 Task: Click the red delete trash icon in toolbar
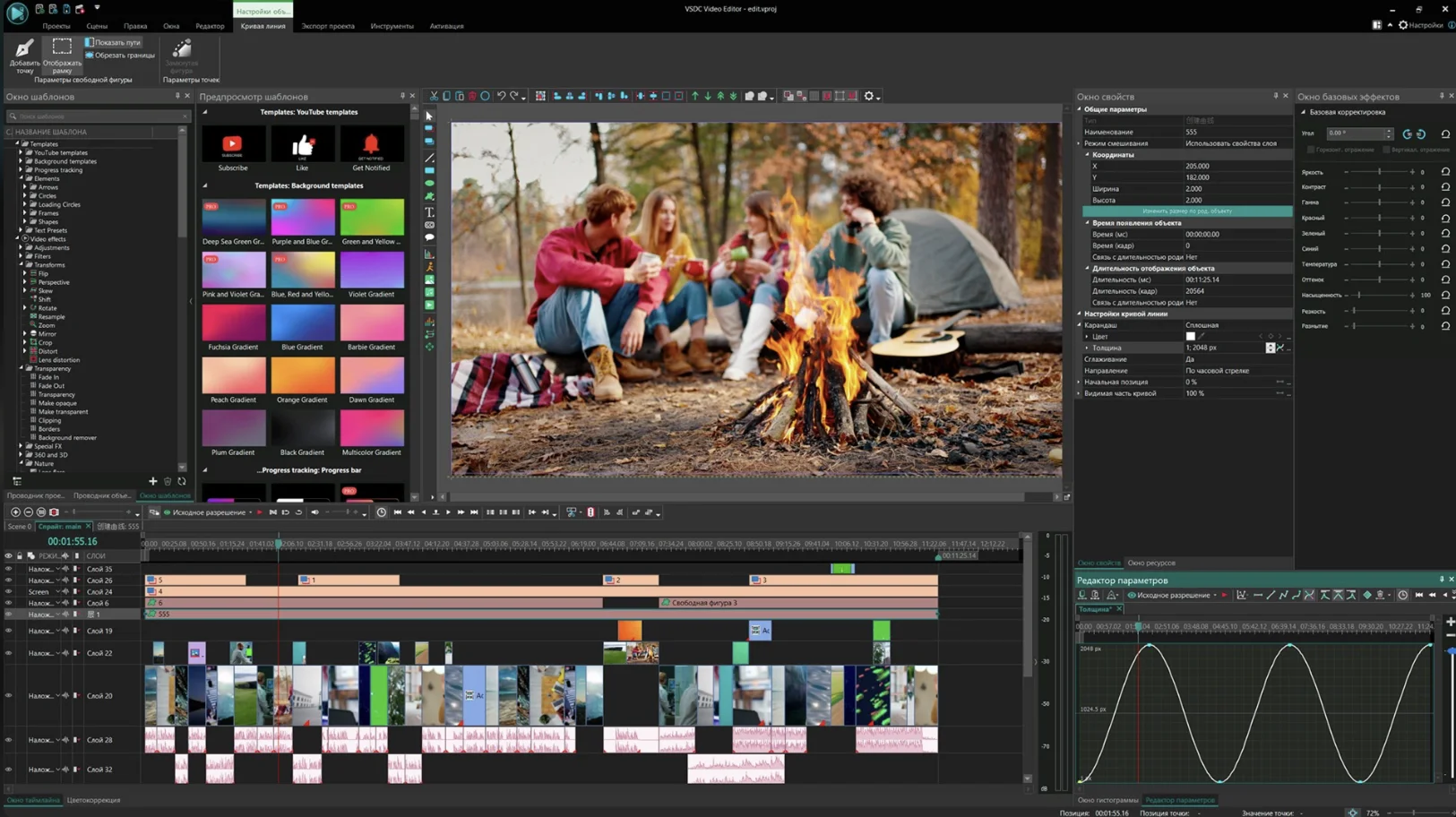click(x=472, y=96)
